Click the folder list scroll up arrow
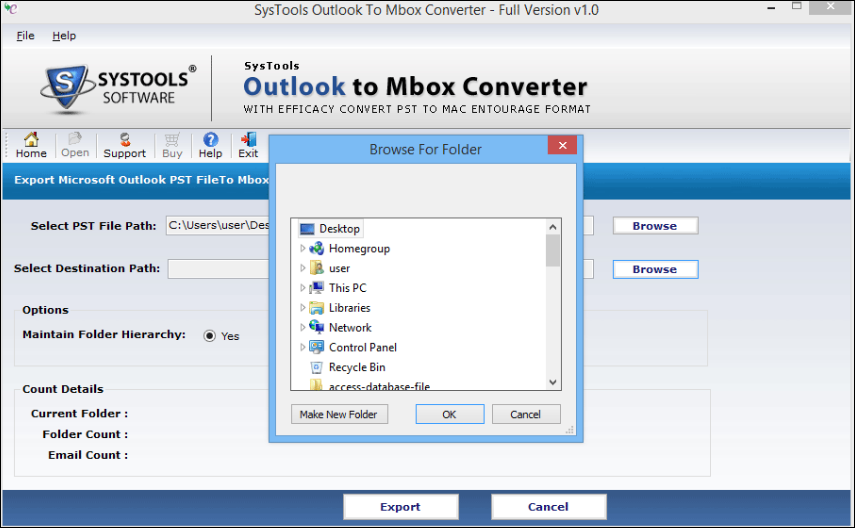 coord(553,227)
